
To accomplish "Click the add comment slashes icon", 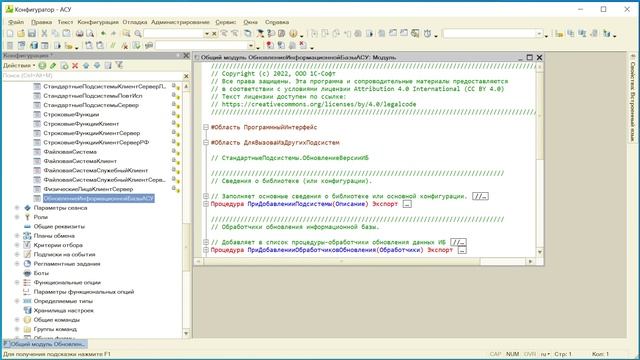I will click(113, 45).
